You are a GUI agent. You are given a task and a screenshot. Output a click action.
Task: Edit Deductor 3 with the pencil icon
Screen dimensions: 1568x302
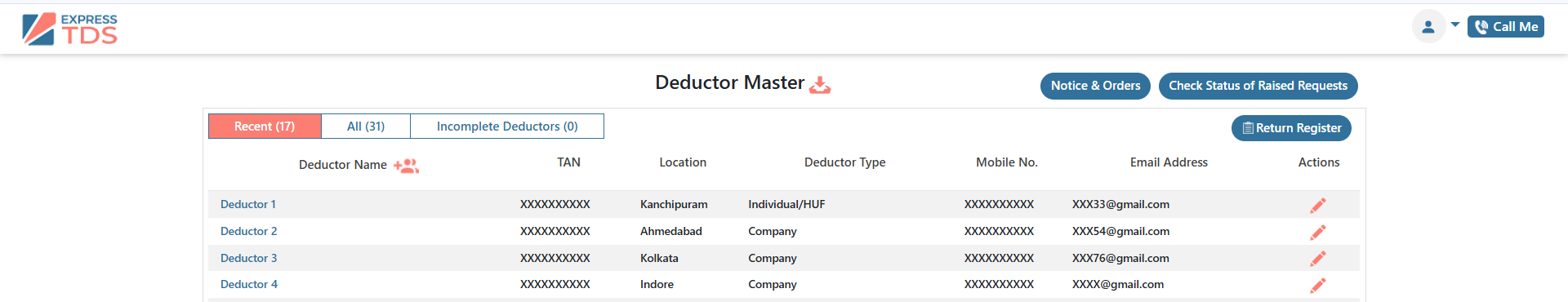coord(1318,259)
